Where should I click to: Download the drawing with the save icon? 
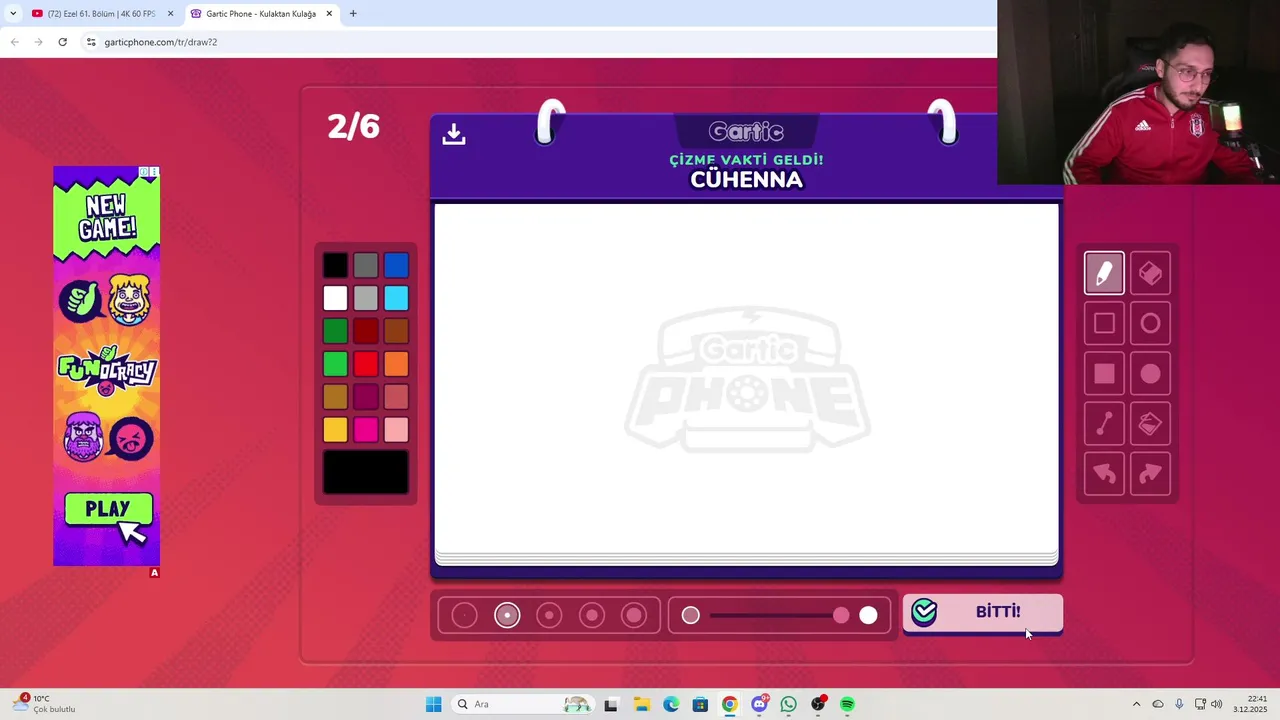pyautogui.click(x=454, y=134)
